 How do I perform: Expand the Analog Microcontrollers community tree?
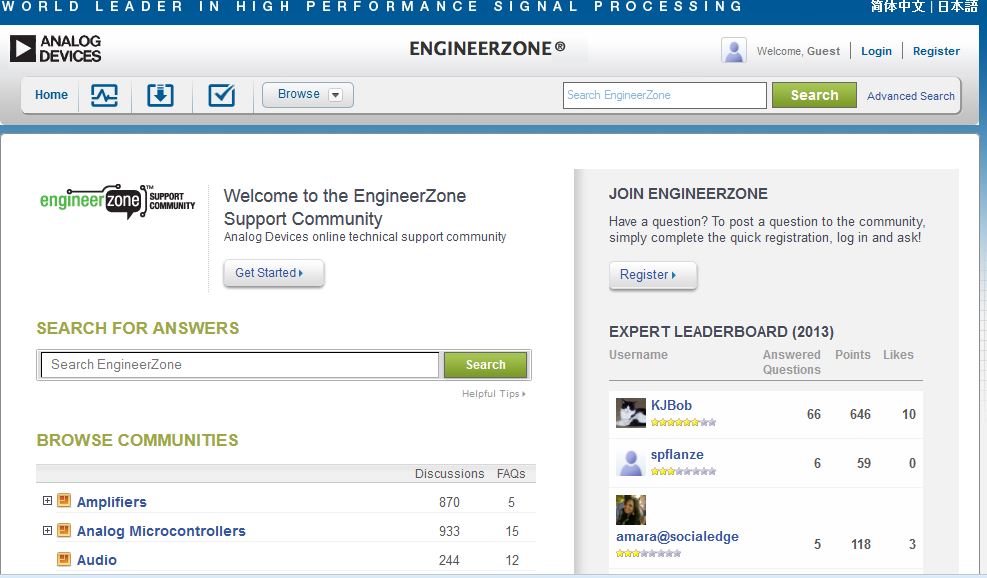pos(47,530)
